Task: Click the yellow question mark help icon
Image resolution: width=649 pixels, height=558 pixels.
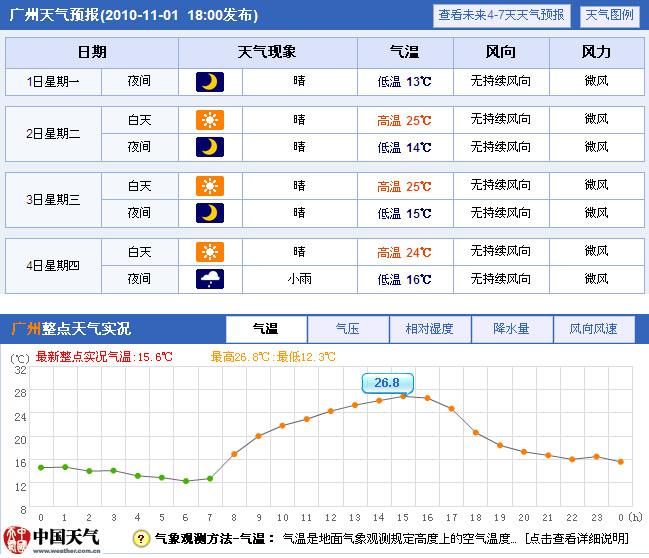Action: coord(142,539)
